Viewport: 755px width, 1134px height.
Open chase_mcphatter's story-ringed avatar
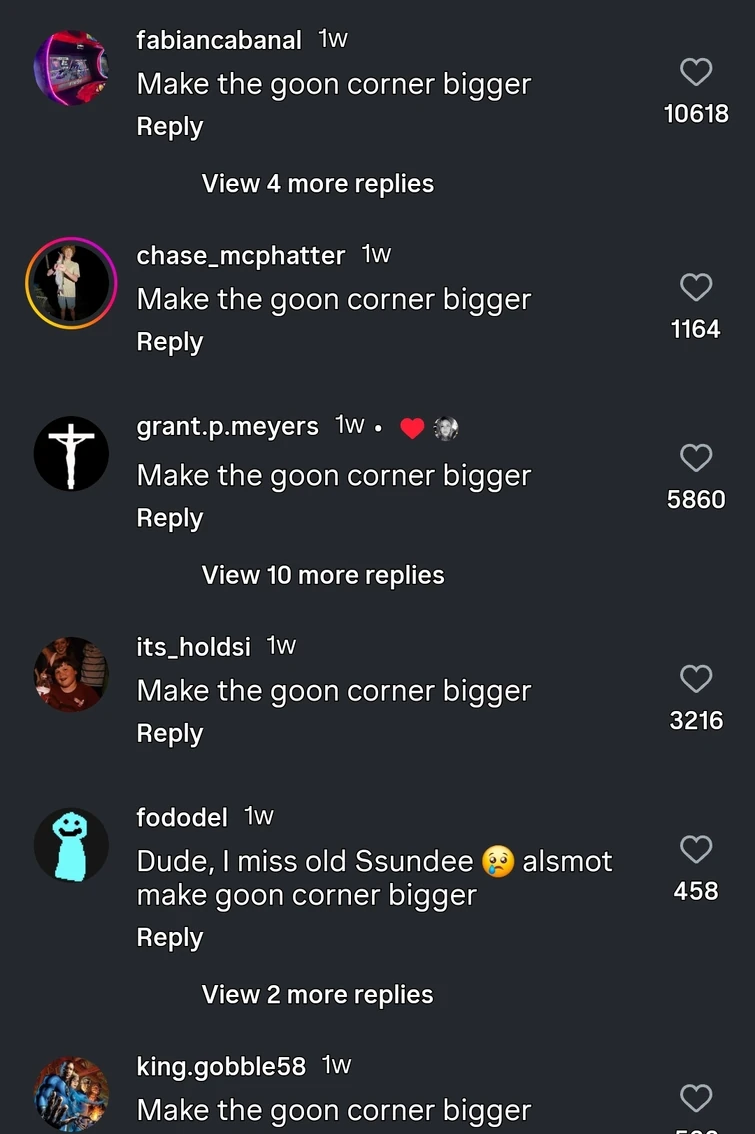coord(71,283)
